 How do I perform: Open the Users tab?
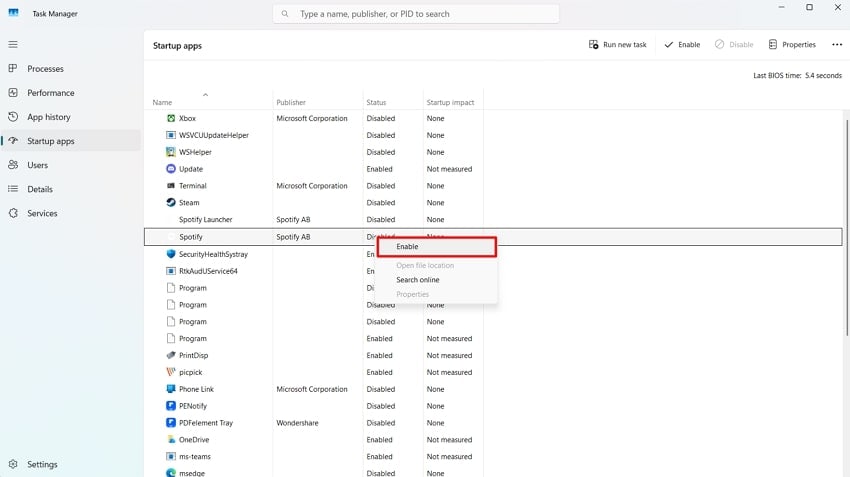point(71,165)
